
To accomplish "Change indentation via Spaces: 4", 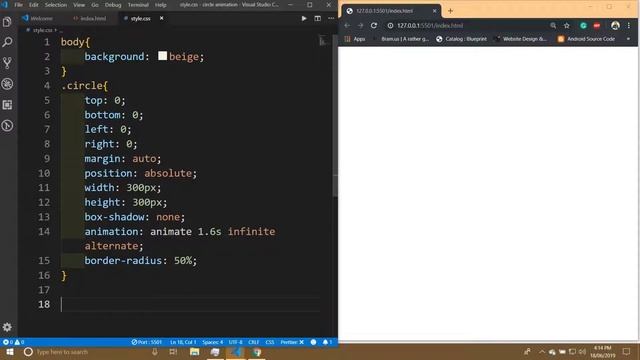I will [x=213, y=342].
